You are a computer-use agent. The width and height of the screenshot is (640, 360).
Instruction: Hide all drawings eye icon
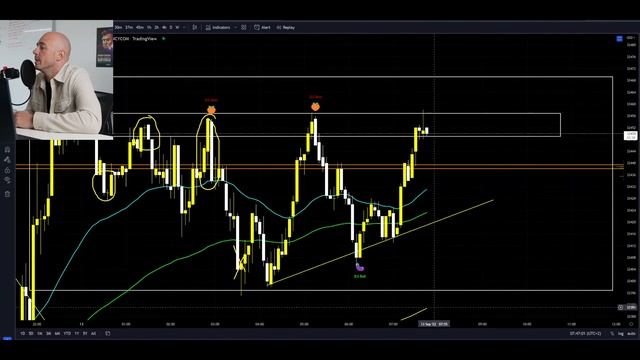(x=7, y=180)
